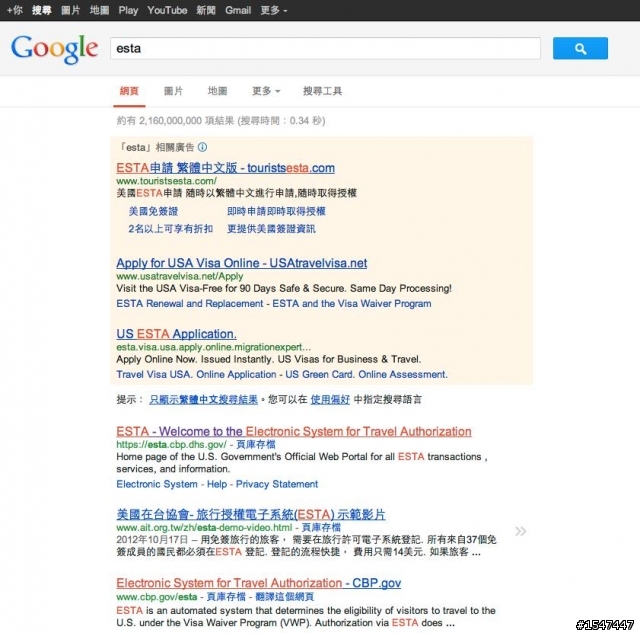This screenshot has height=633, width=640.
Task: Click the result count text 約有 2,160,000,000 項結果
Action: point(175,121)
